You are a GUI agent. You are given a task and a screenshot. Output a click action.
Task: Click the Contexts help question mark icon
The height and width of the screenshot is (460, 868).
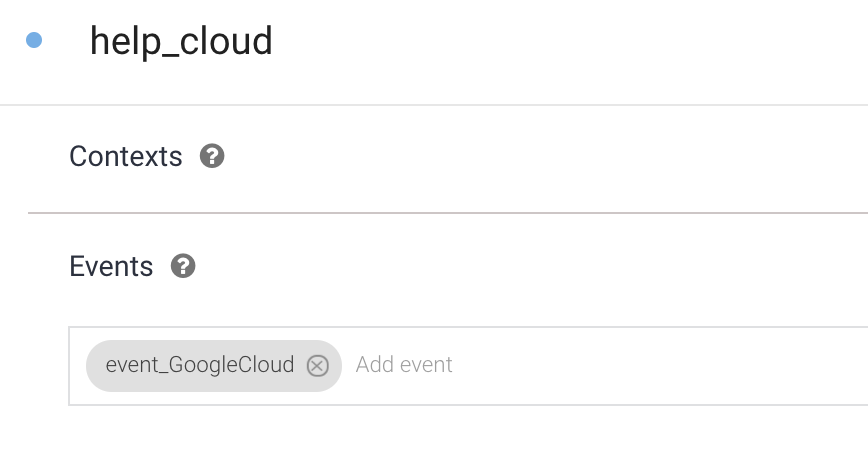(212, 157)
